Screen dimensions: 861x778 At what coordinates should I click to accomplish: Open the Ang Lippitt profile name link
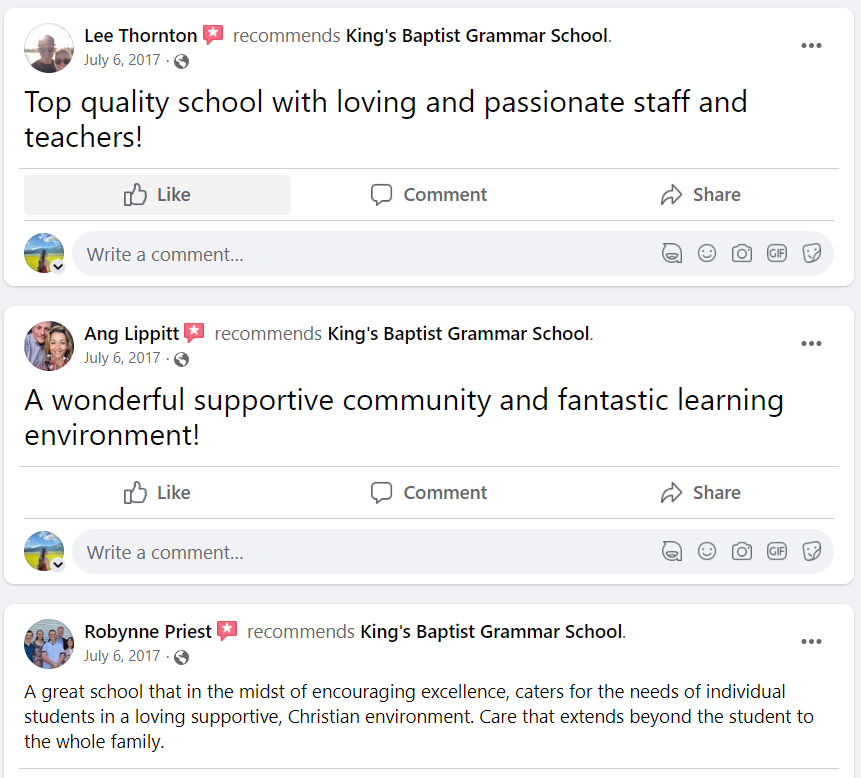click(x=133, y=334)
